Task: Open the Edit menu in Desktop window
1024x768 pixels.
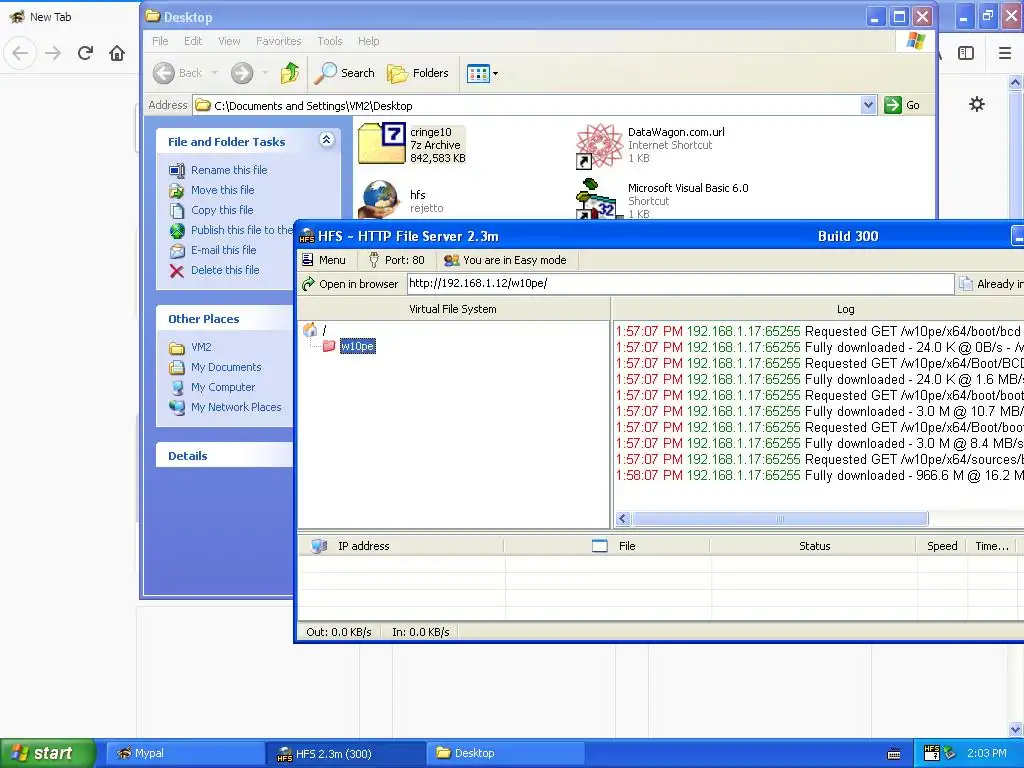Action: [193, 40]
